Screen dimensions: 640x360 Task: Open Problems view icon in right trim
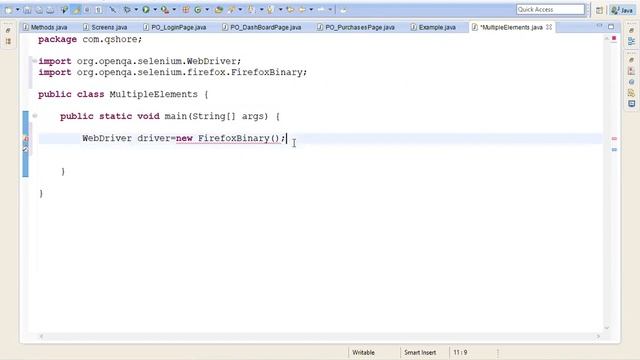[x=631, y=71]
